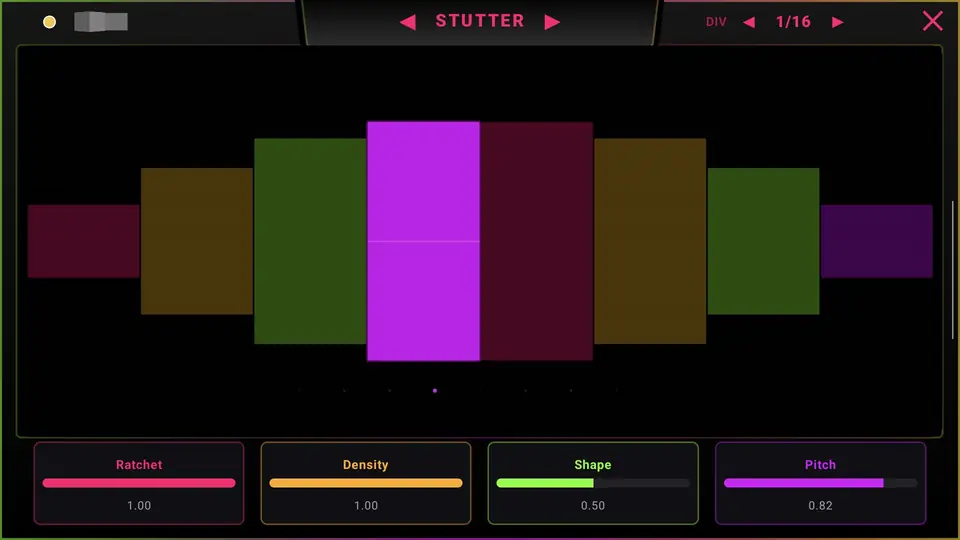
Task: Click the gray logo block at top left
Action: 101,21
